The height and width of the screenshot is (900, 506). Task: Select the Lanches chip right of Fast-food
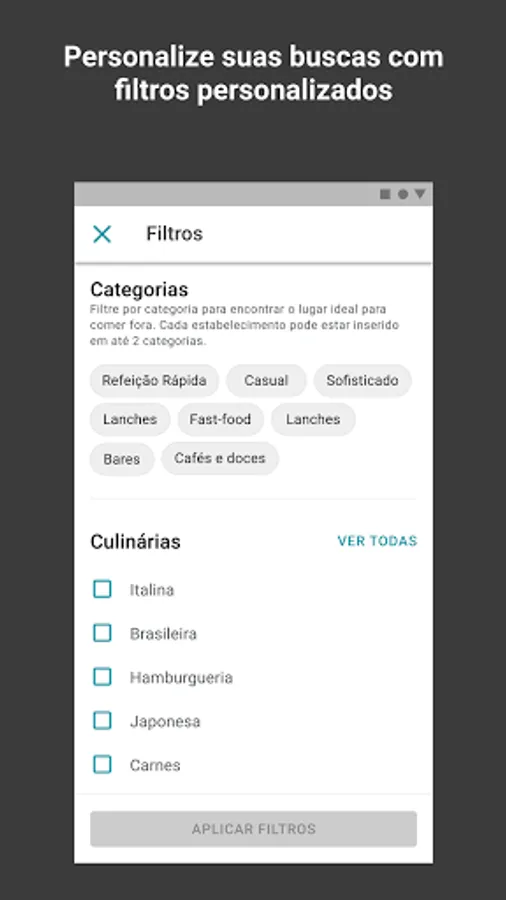(313, 420)
